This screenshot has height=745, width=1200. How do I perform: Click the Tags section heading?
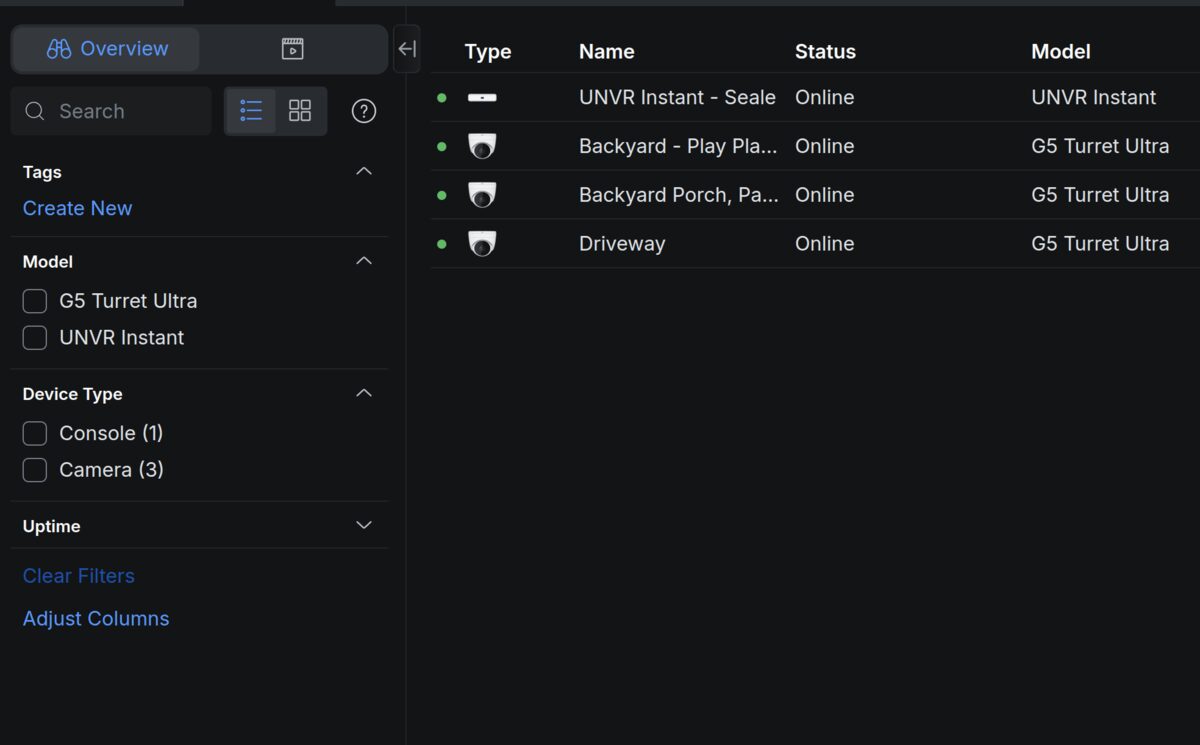pos(42,172)
